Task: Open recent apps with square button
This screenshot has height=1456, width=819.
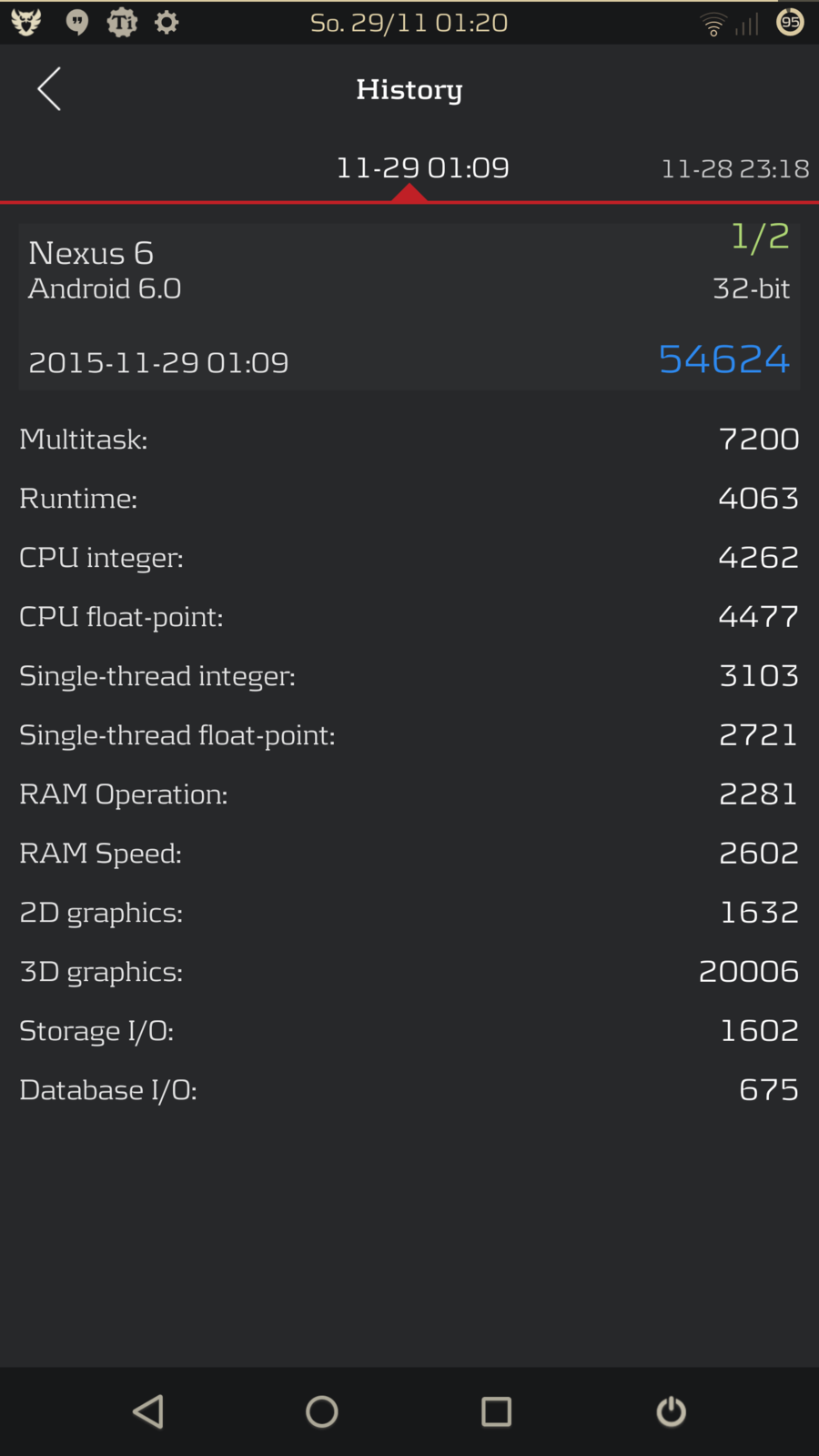Action: pyautogui.click(x=496, y=1411)
